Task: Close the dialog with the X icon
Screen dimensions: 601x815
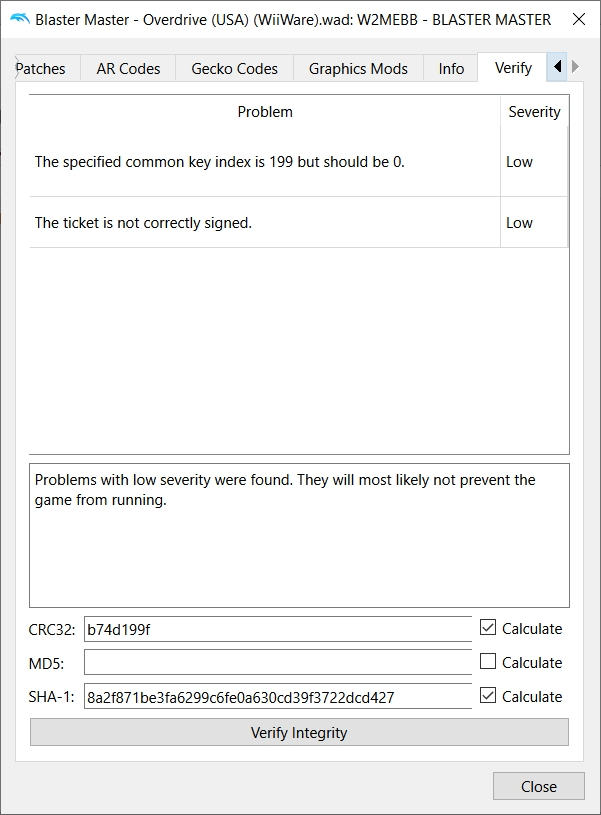Action: (x=579, y=19)
